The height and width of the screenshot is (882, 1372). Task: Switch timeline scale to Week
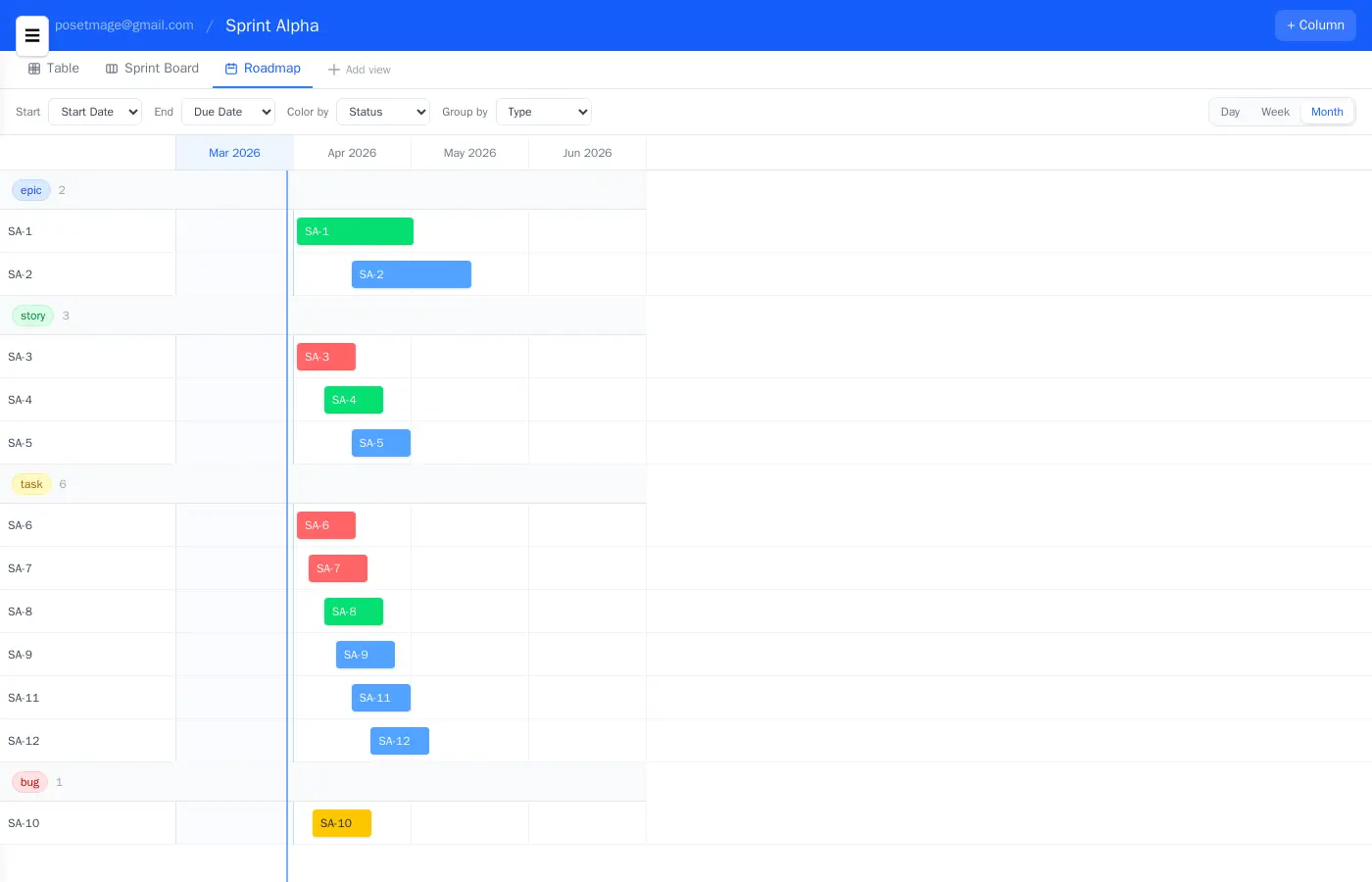pyautogui.click(x=1275, y=112)
